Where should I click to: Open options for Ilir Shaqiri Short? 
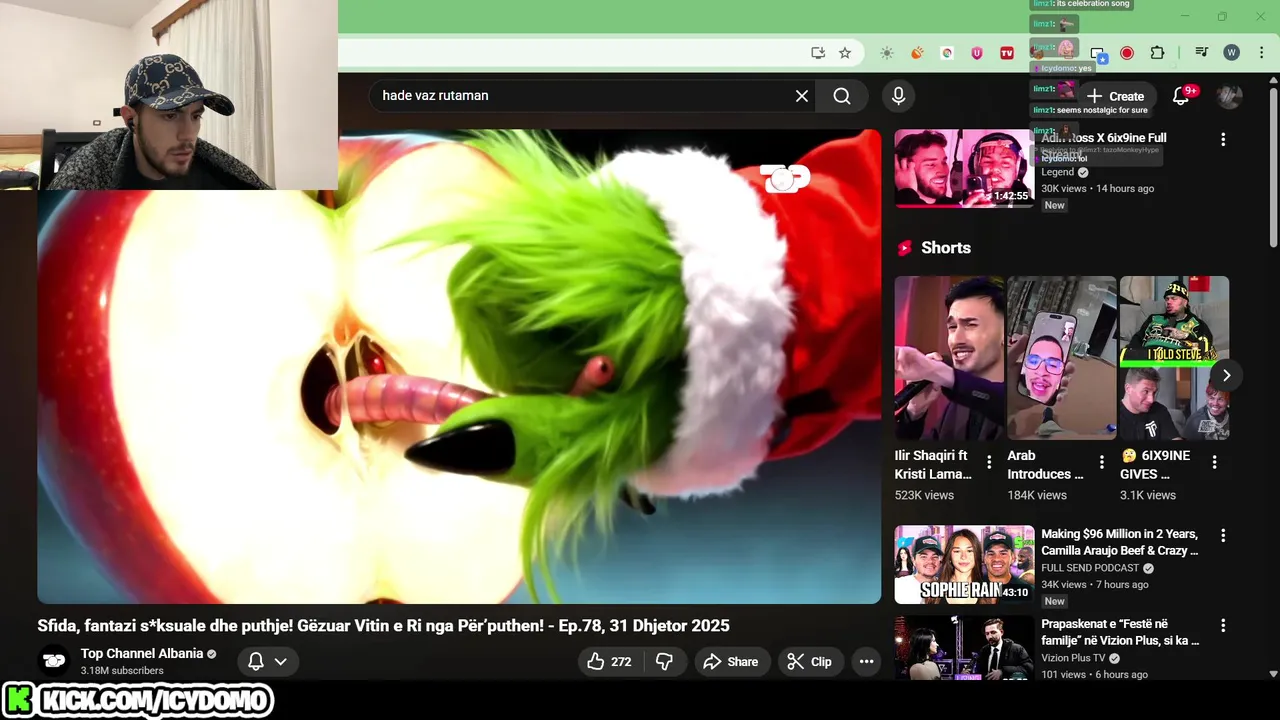989,462
